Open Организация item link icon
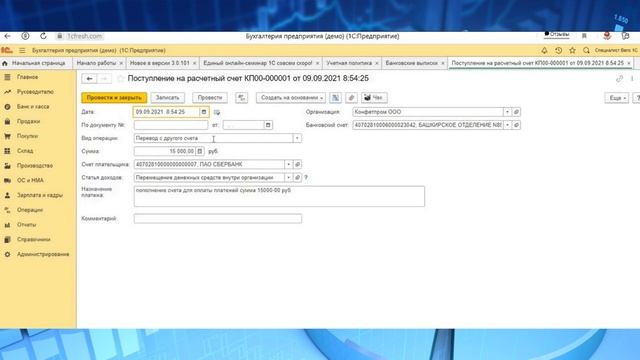 pos(516,112)
